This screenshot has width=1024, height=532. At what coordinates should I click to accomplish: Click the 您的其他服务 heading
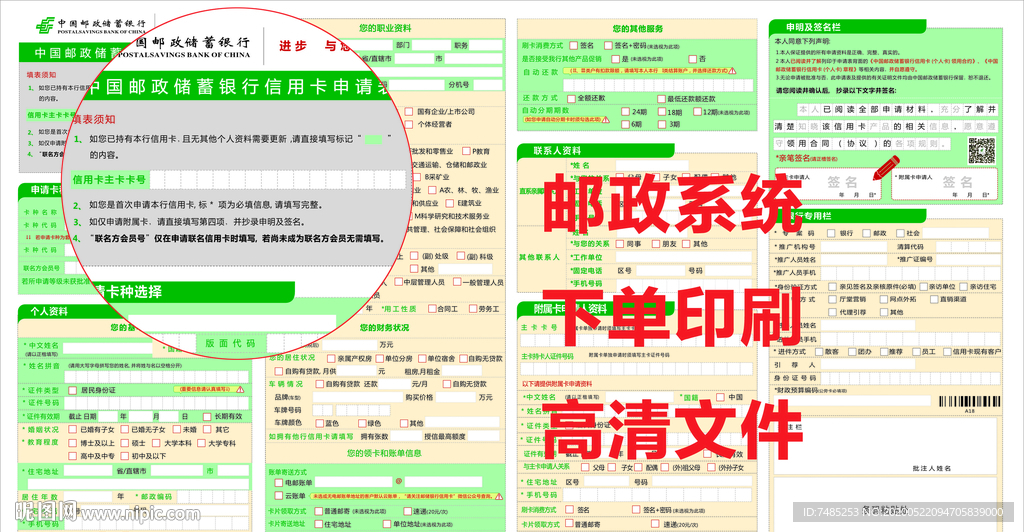point(637,29)
